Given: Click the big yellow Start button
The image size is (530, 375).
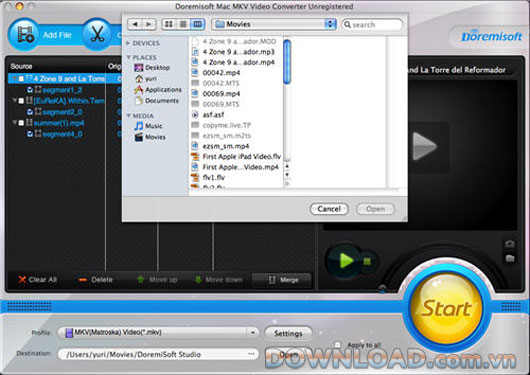Looking at the screenshot, I should [x=447, y=308].
